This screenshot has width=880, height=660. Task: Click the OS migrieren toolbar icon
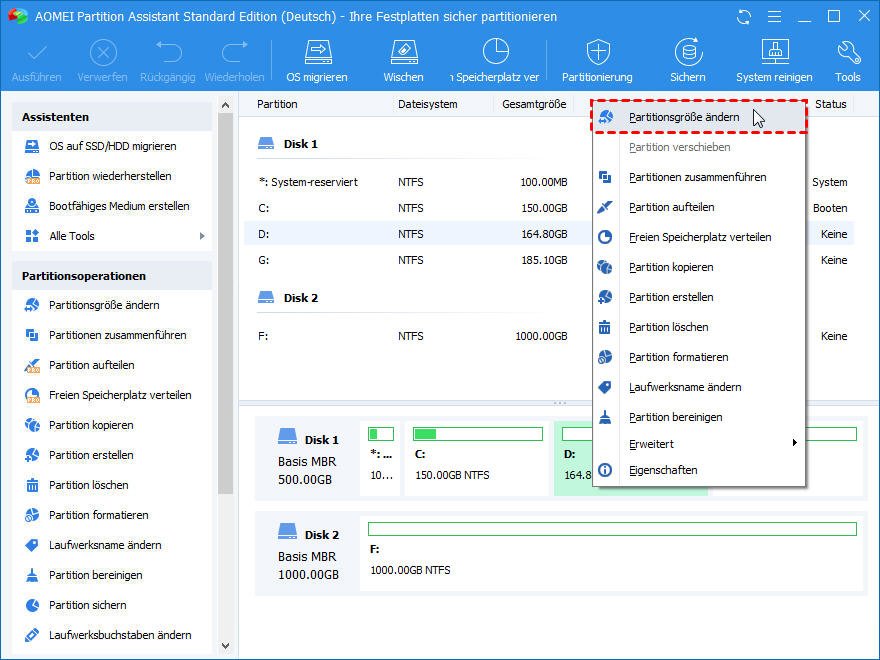tap(317, 53)
